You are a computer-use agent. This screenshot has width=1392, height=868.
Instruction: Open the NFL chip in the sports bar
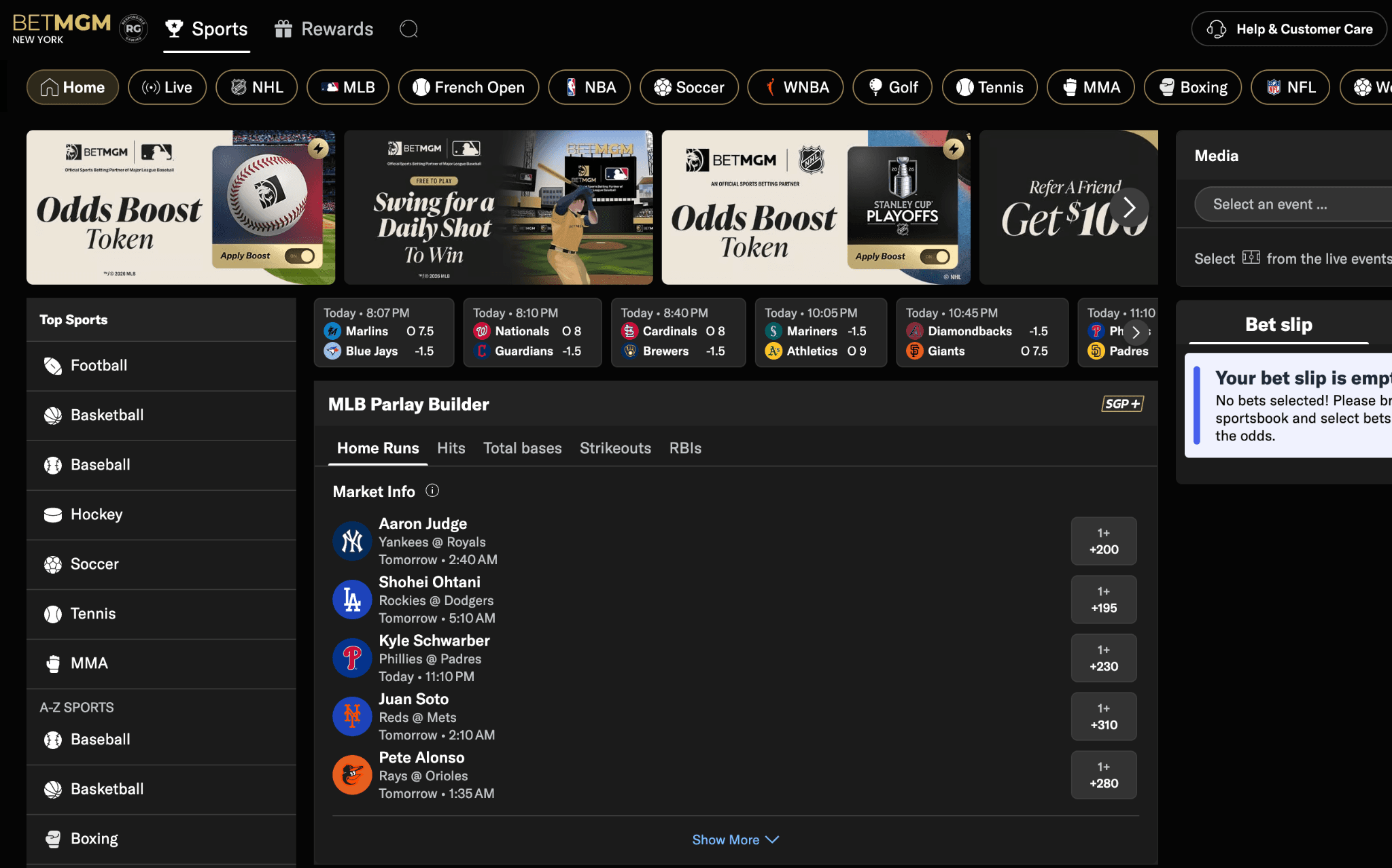pos(1290,87)
